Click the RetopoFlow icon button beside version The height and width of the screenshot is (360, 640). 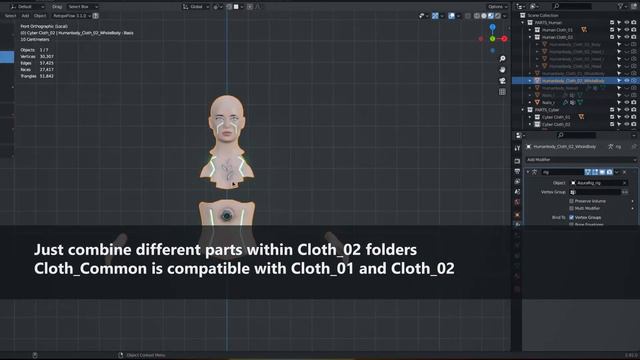[96, 16]
